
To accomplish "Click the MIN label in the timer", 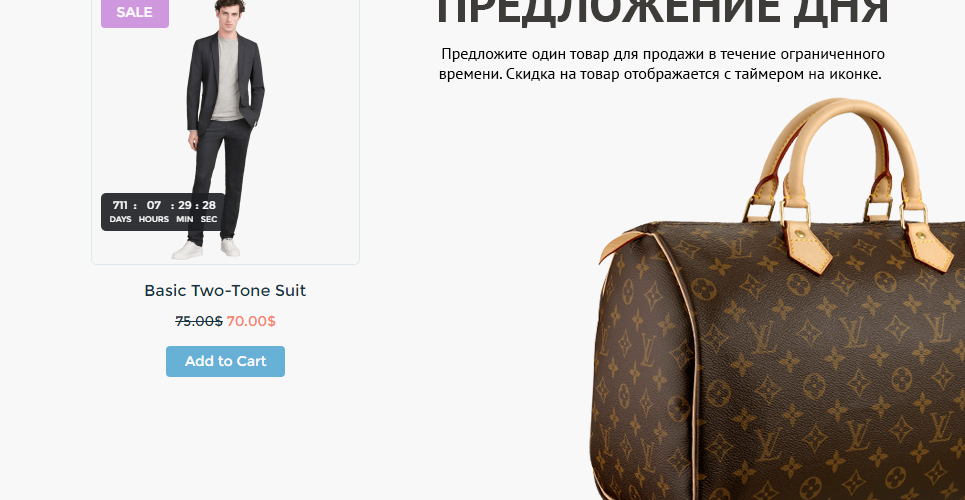I will 185,220.
